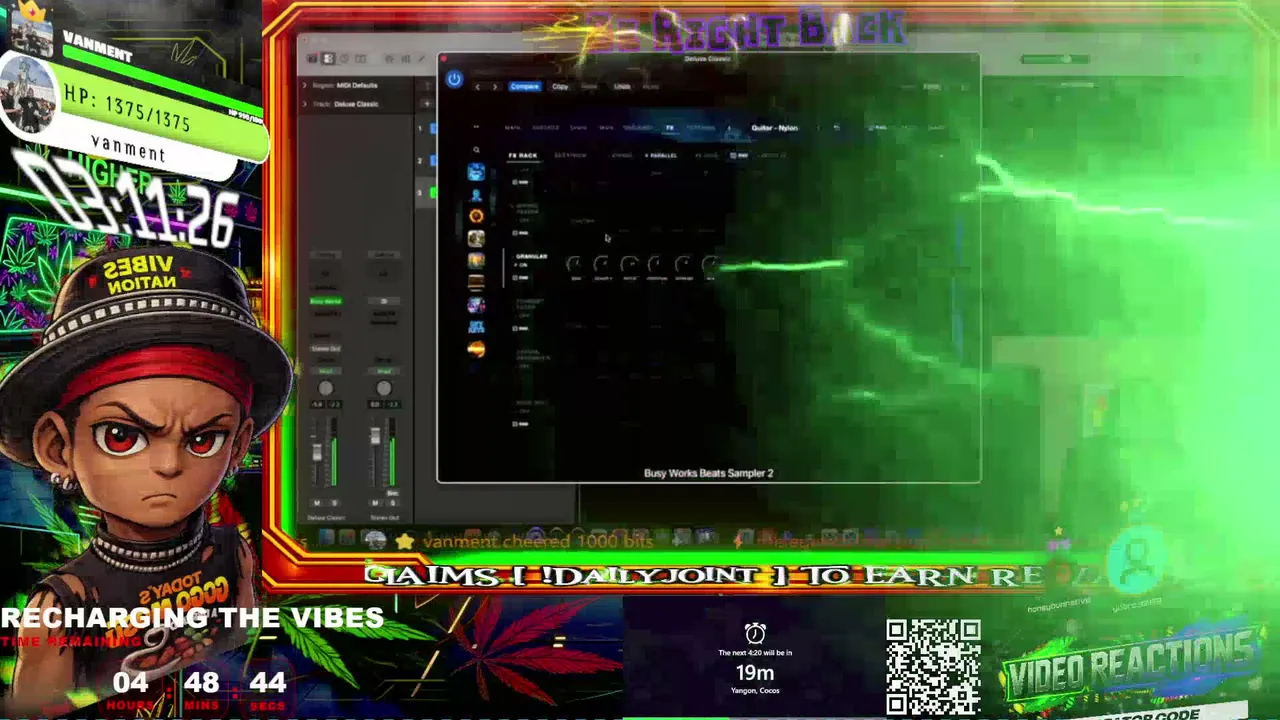Image resolution: width=1280 pixels, height=720 pixels.
Task: Select the PARALLEL routing option
Action: [661, 156]
